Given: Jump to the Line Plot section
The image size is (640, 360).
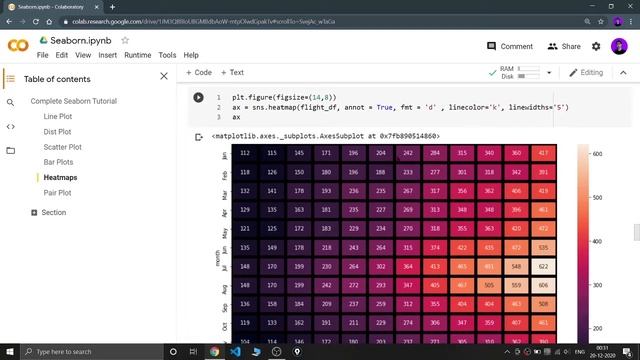Looking at the screenshot, I should pos(58,116).
